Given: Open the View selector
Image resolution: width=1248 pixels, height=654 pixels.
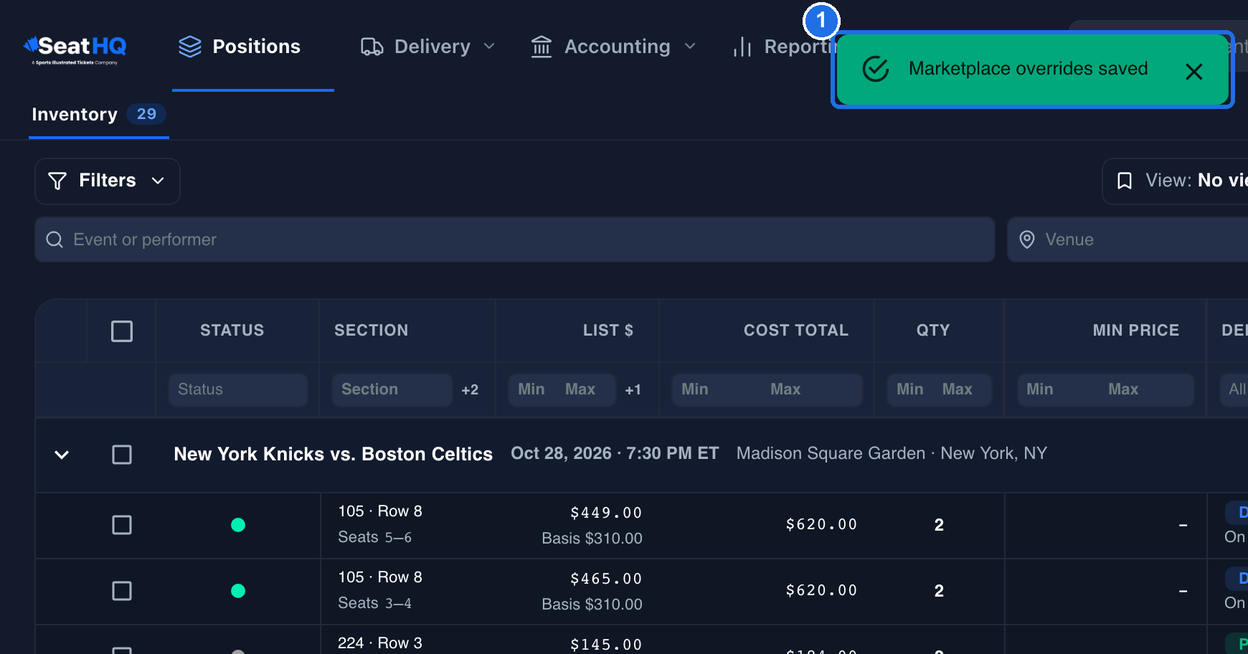Looking at the screenshot, I should pyautogui.click(x=1175, y=181).
